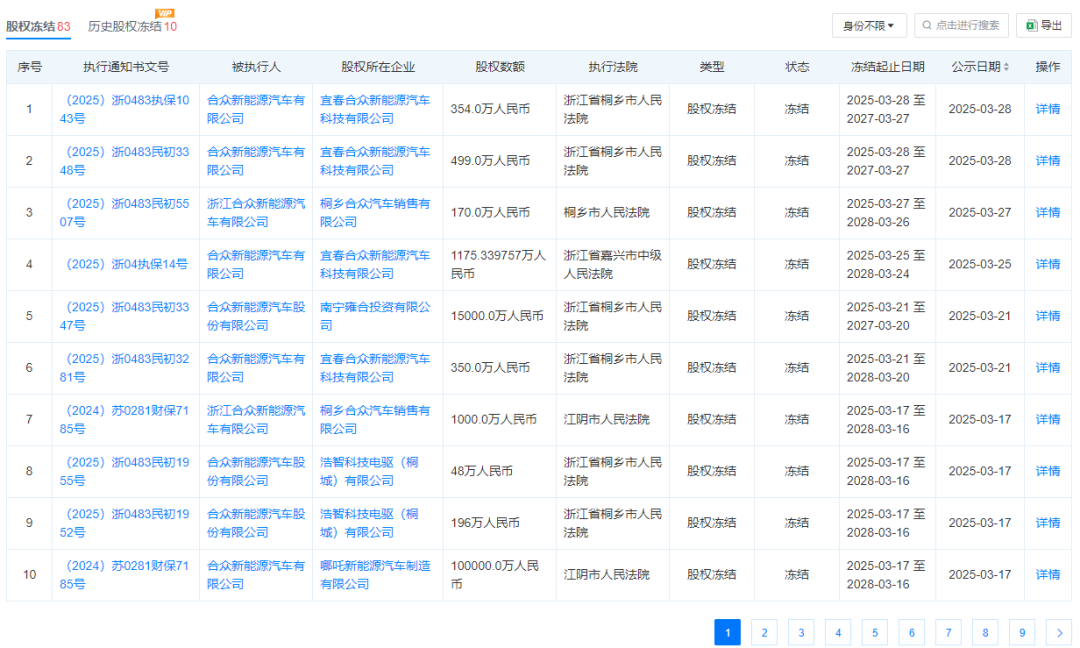
Task: View 详情 for row 4
Action: [x=1048, y=264]
